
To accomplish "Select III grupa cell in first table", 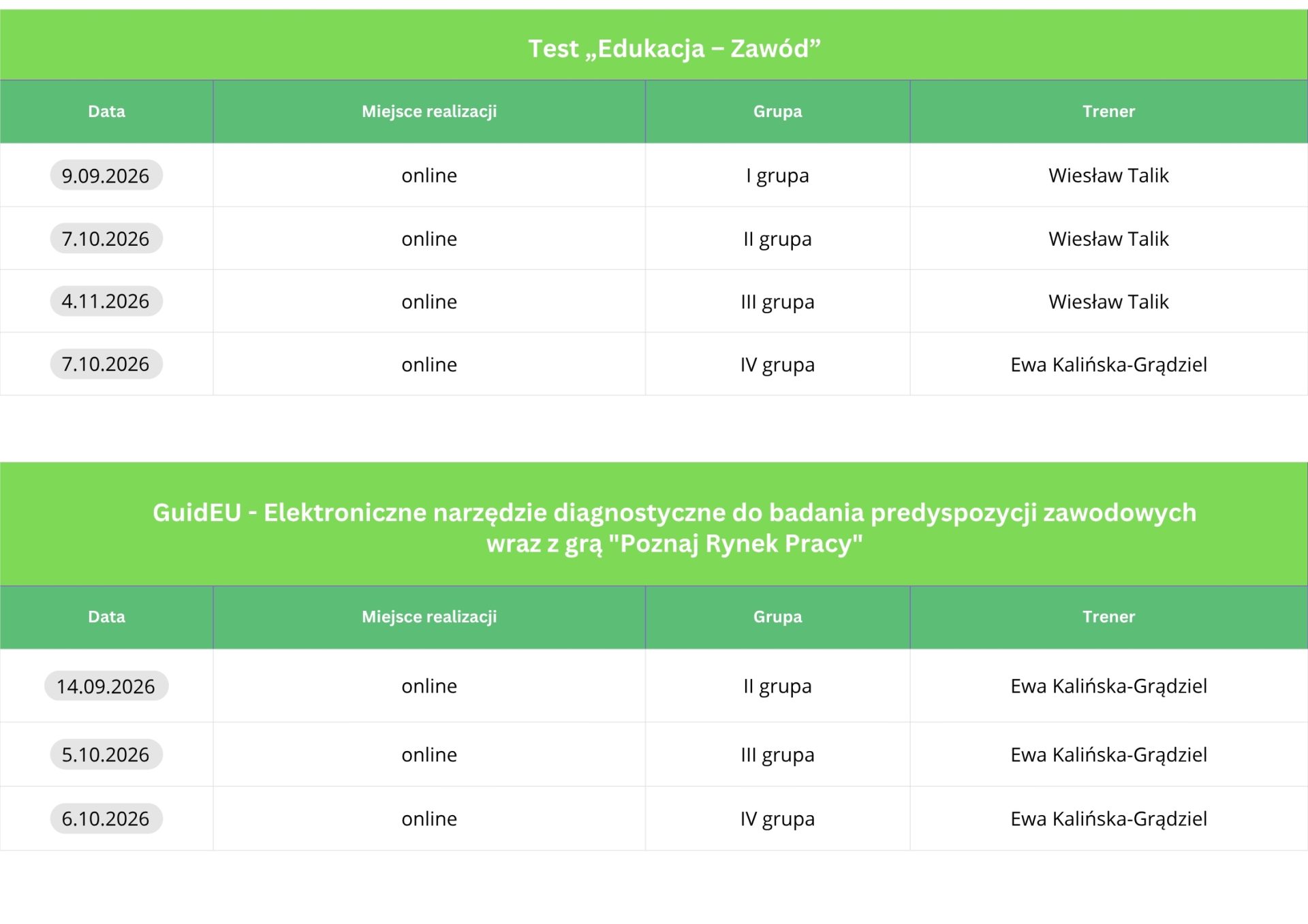I will (777, 301).
